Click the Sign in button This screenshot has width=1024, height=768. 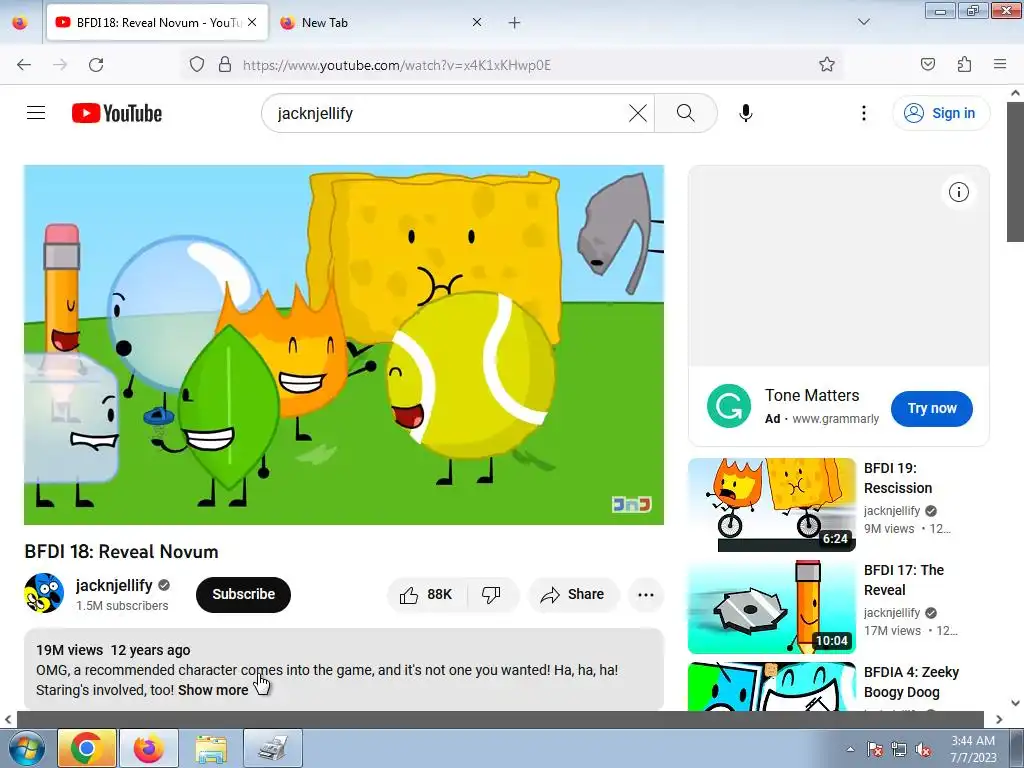pos(940,113)
